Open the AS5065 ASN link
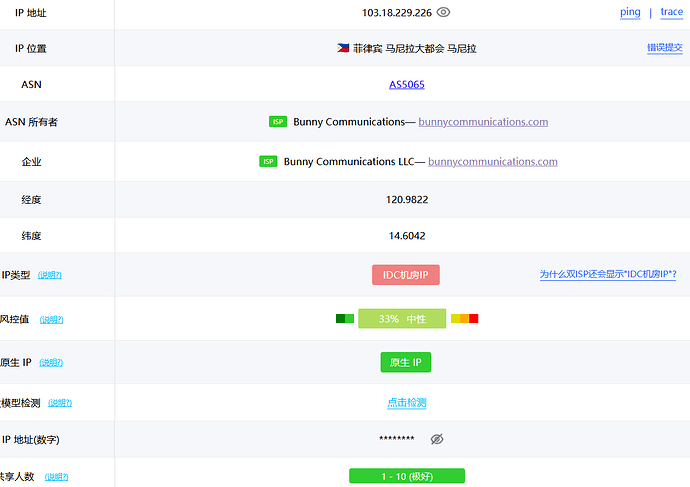690x487 pixels. click(407, 84)
